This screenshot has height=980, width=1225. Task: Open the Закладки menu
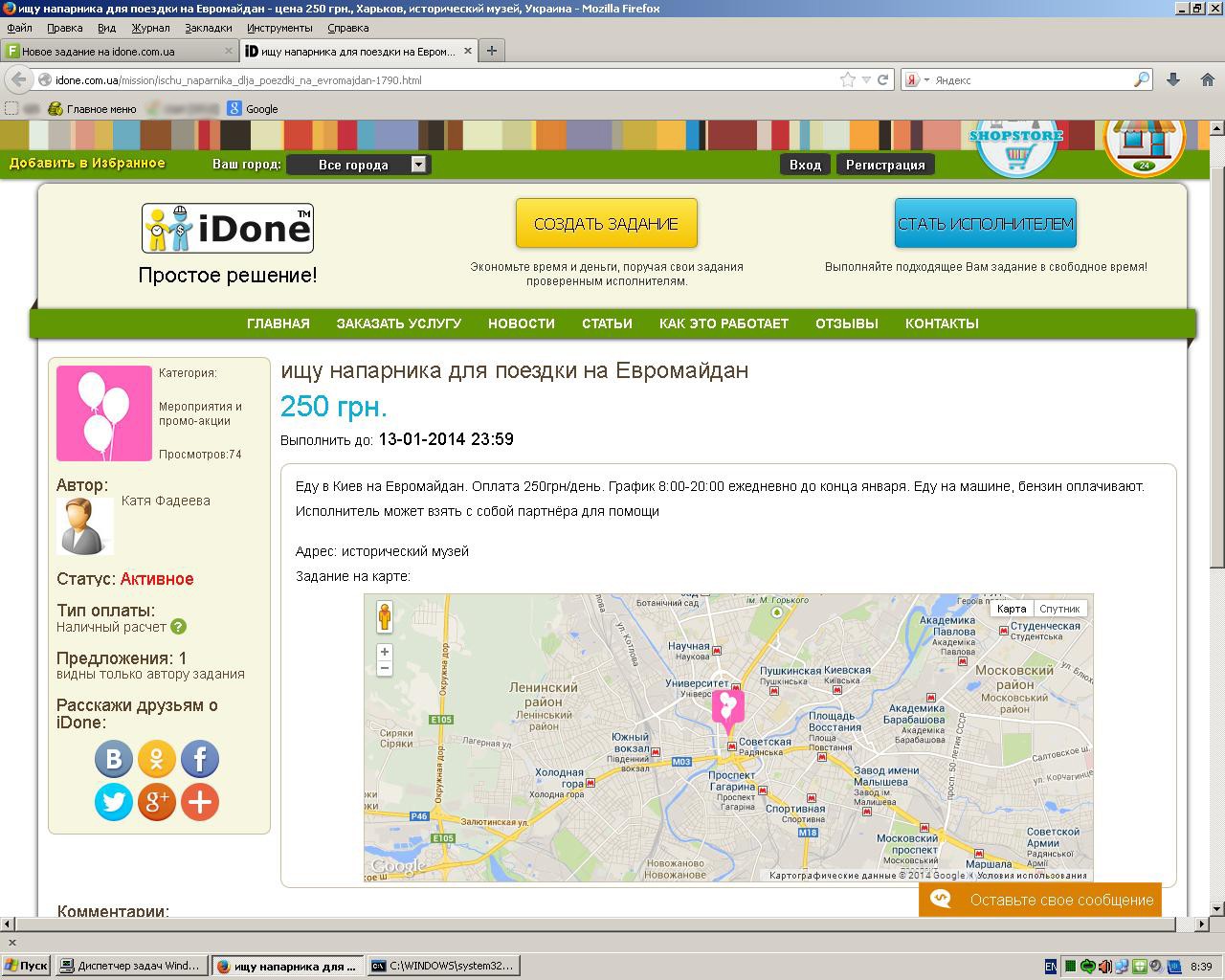pyautogui.click(x=208, y=28)
